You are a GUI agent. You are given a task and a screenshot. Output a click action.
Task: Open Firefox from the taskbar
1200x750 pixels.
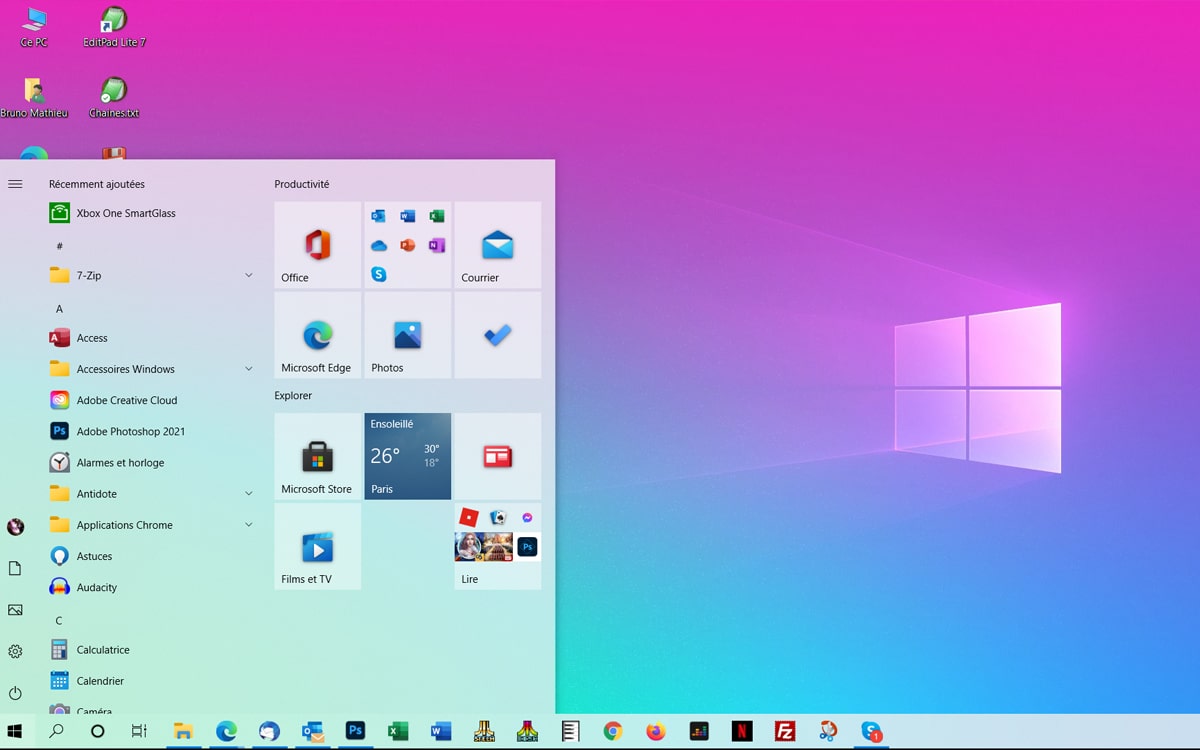pos(656,732)
